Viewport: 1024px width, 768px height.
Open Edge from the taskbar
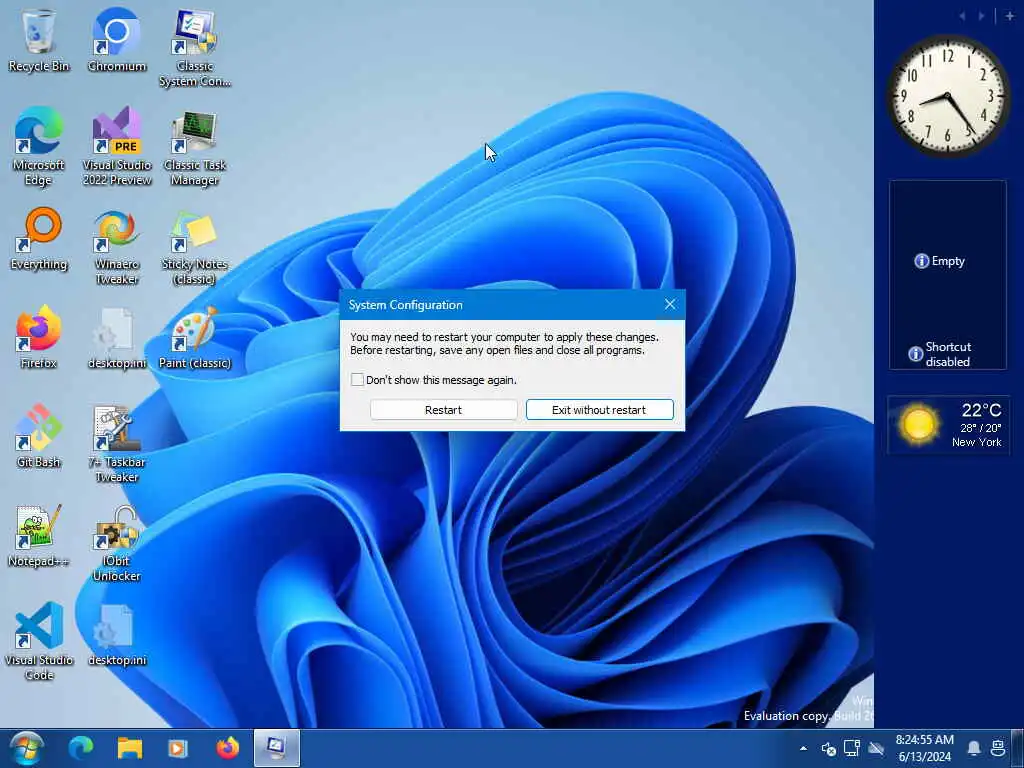click(x=81, y=748)
